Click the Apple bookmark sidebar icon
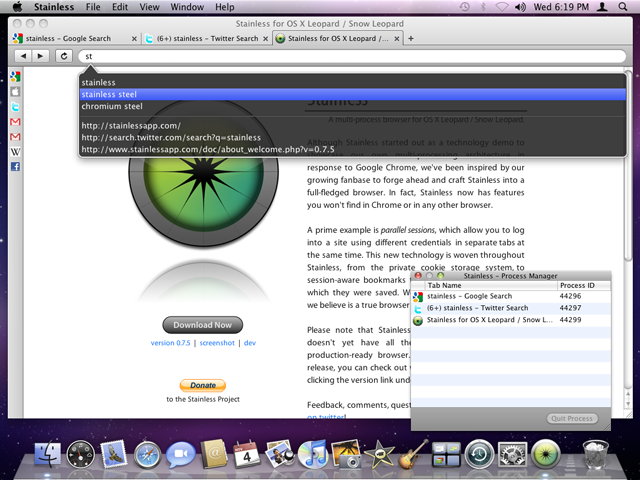This screenshot has width=640, height=480. [x=16, y=91]
